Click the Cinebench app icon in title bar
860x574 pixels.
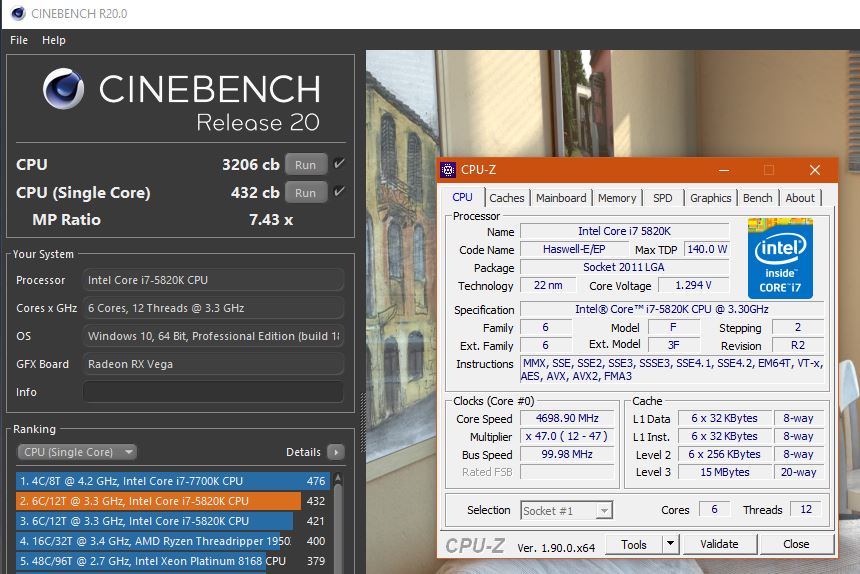[18, 13]
